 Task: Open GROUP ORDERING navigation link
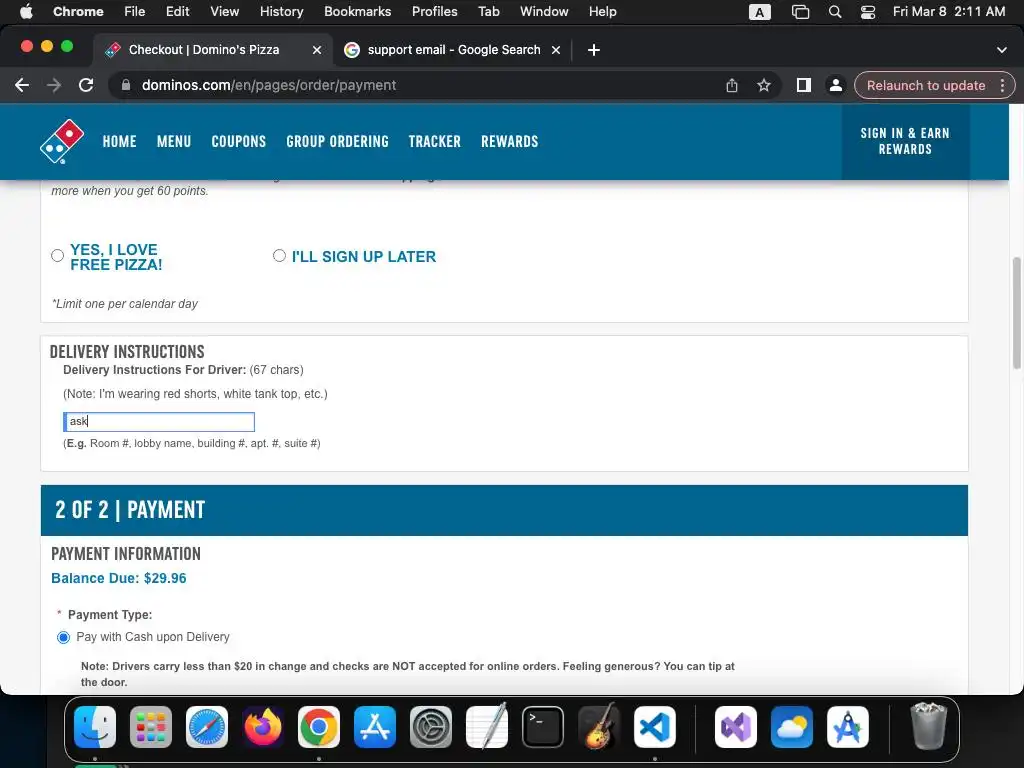[337, 142]
